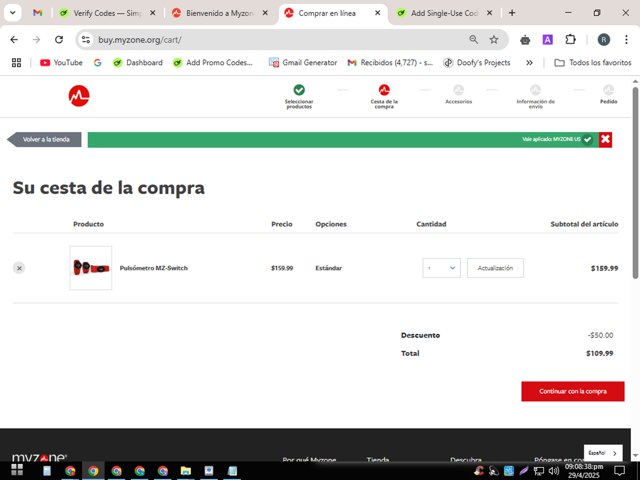Open the tab search dropdown arrow
Viewport: 640px width, 480px height.
(13, 13)
